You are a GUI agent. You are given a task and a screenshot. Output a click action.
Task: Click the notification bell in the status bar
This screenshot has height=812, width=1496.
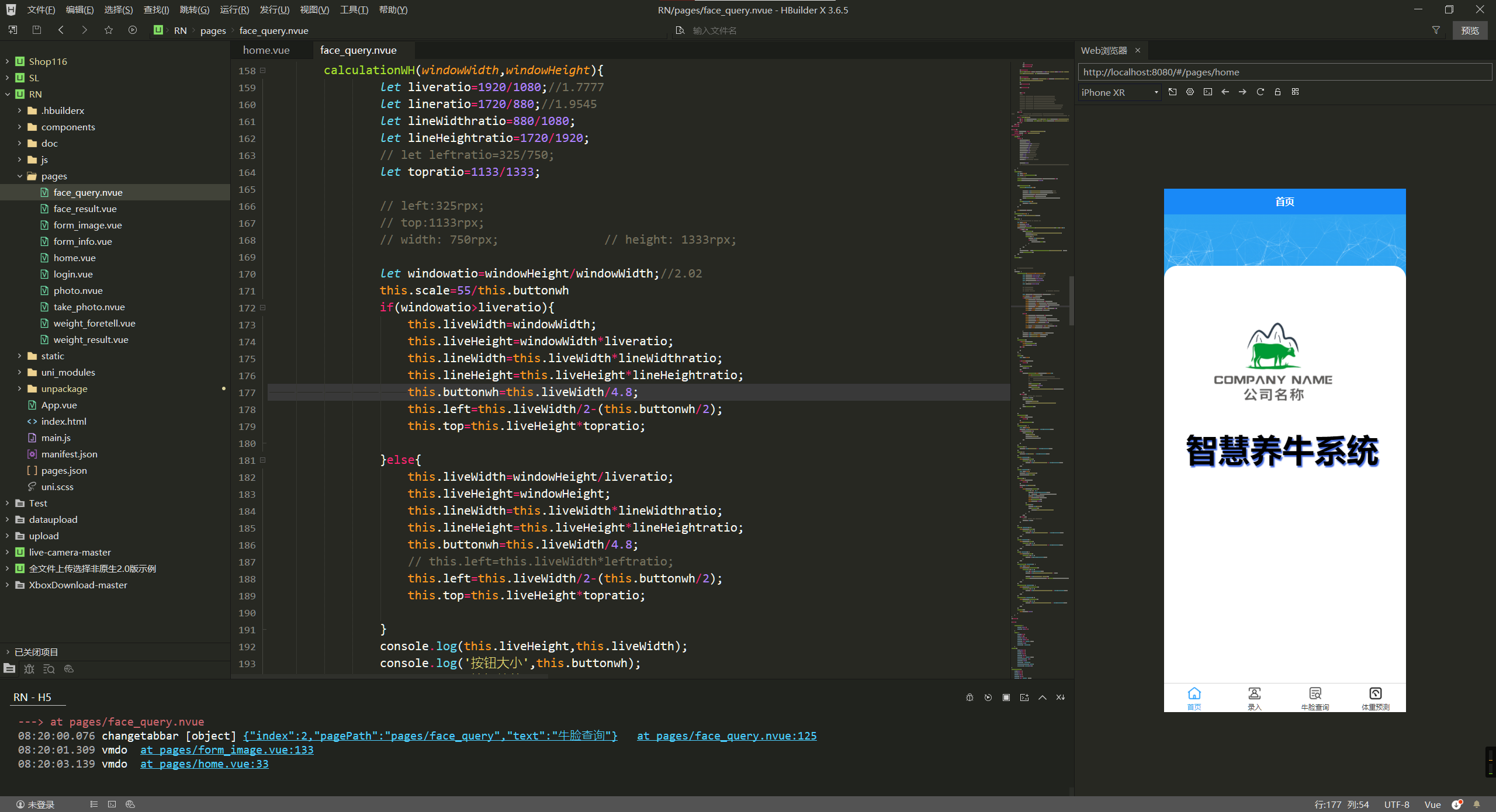click(x=1477, y=804)
